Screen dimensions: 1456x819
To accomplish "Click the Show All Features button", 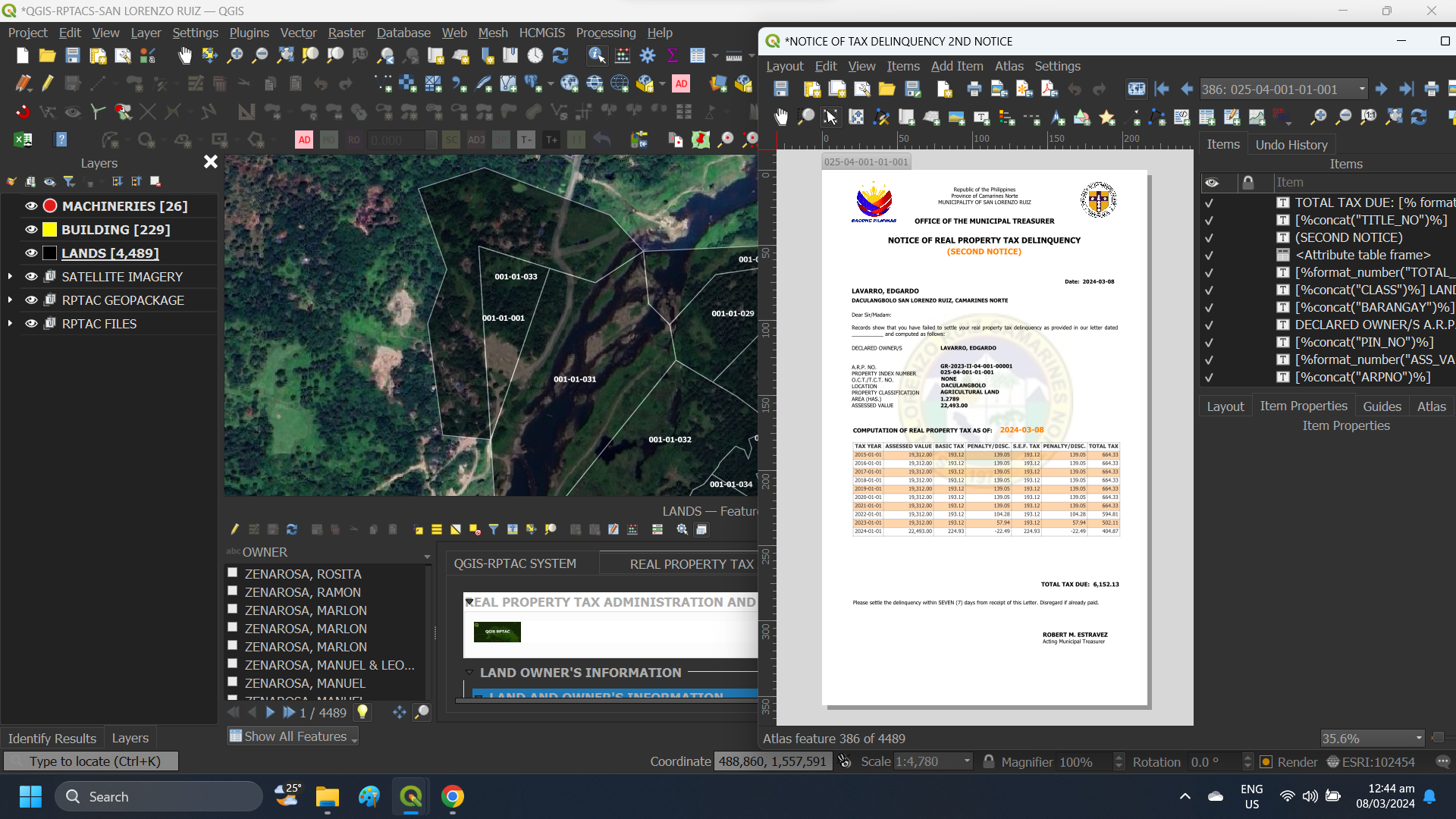I will (x=292, y=736).
